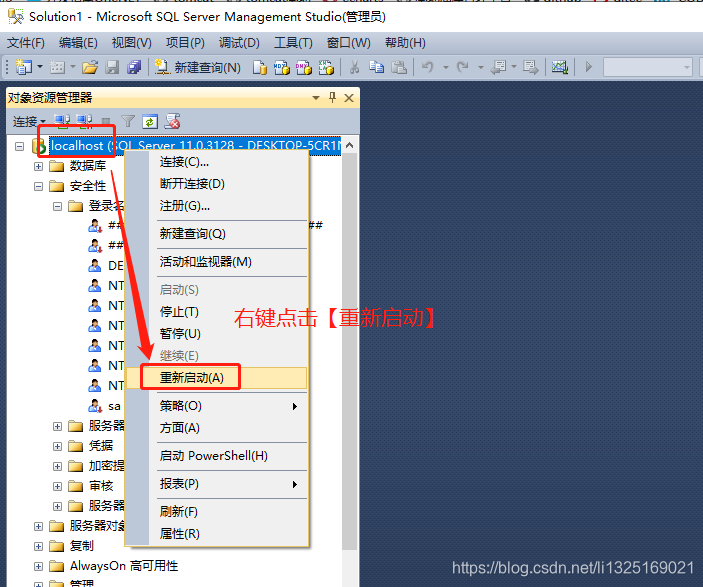
Task: Click the DMX query icon
Action: (x=304, y=67)
